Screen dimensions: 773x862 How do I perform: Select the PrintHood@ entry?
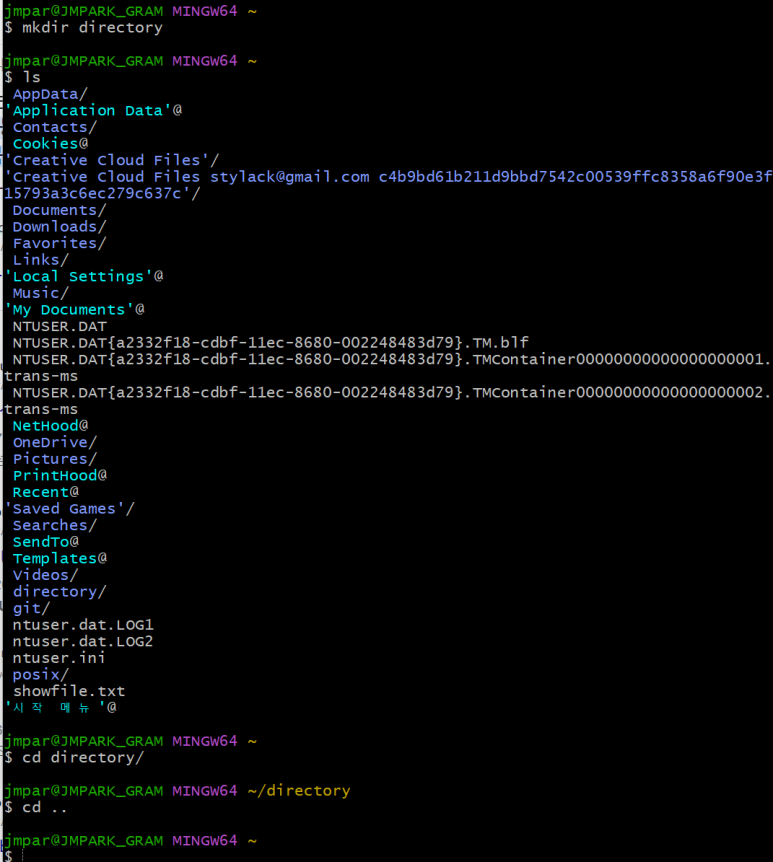(59, 475)
